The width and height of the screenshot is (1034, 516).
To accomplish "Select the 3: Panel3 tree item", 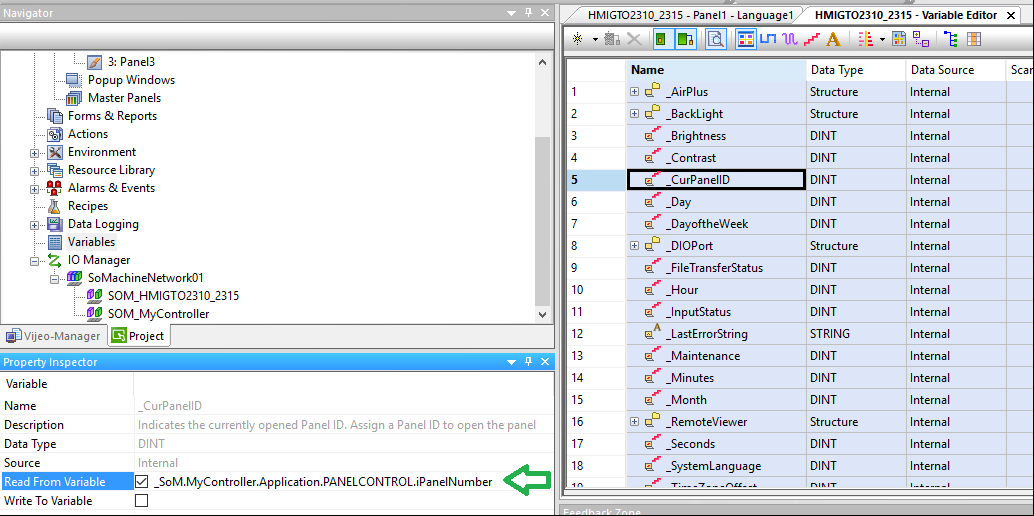I will click(131, 62).
